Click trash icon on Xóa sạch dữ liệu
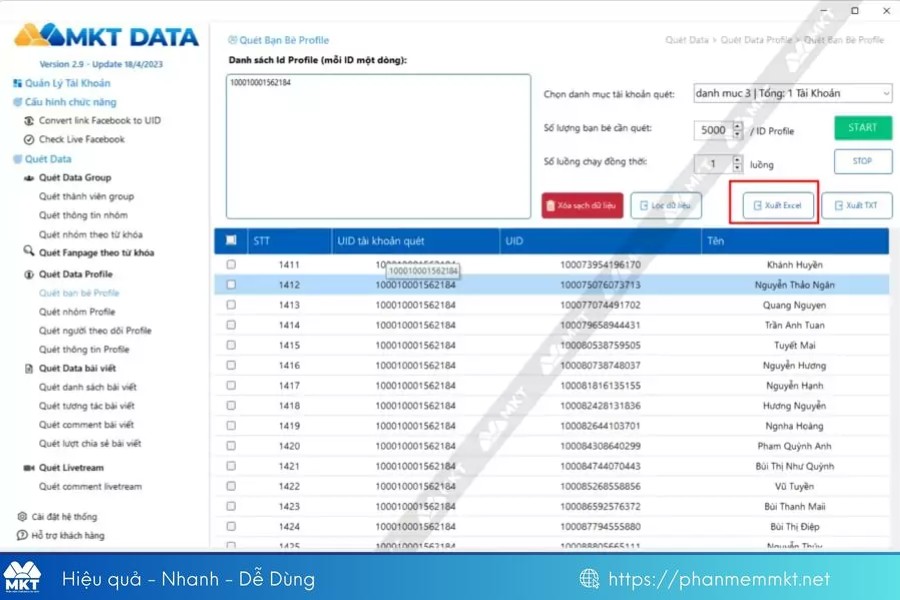 (x=549, y=206)
